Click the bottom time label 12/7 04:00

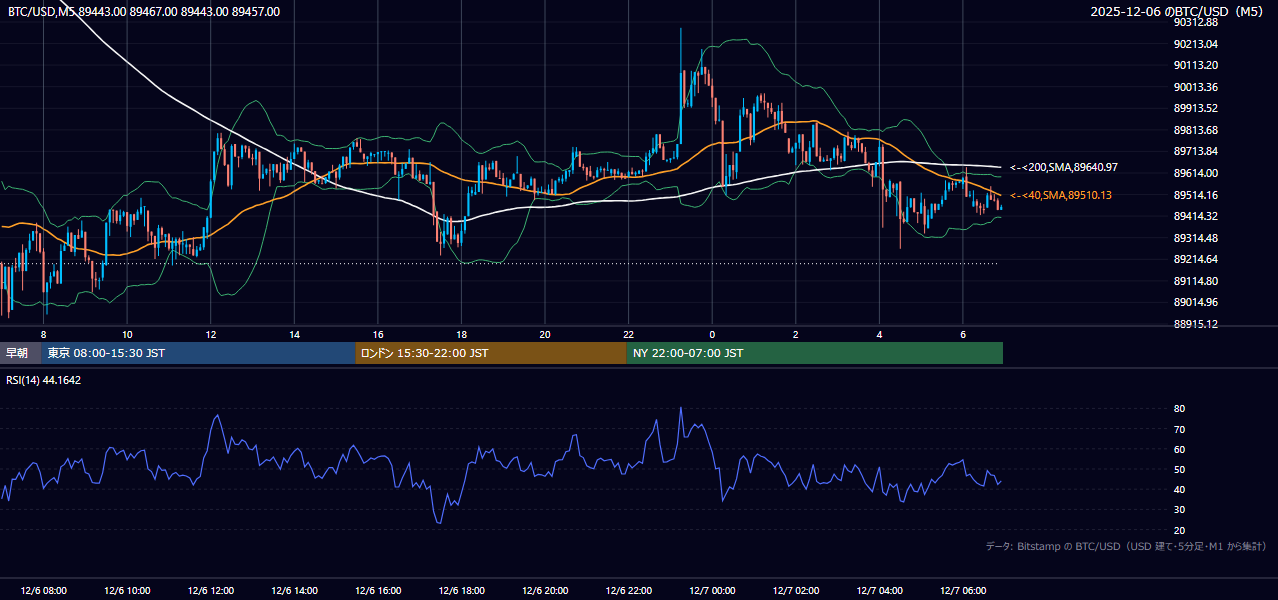point(879,591)
